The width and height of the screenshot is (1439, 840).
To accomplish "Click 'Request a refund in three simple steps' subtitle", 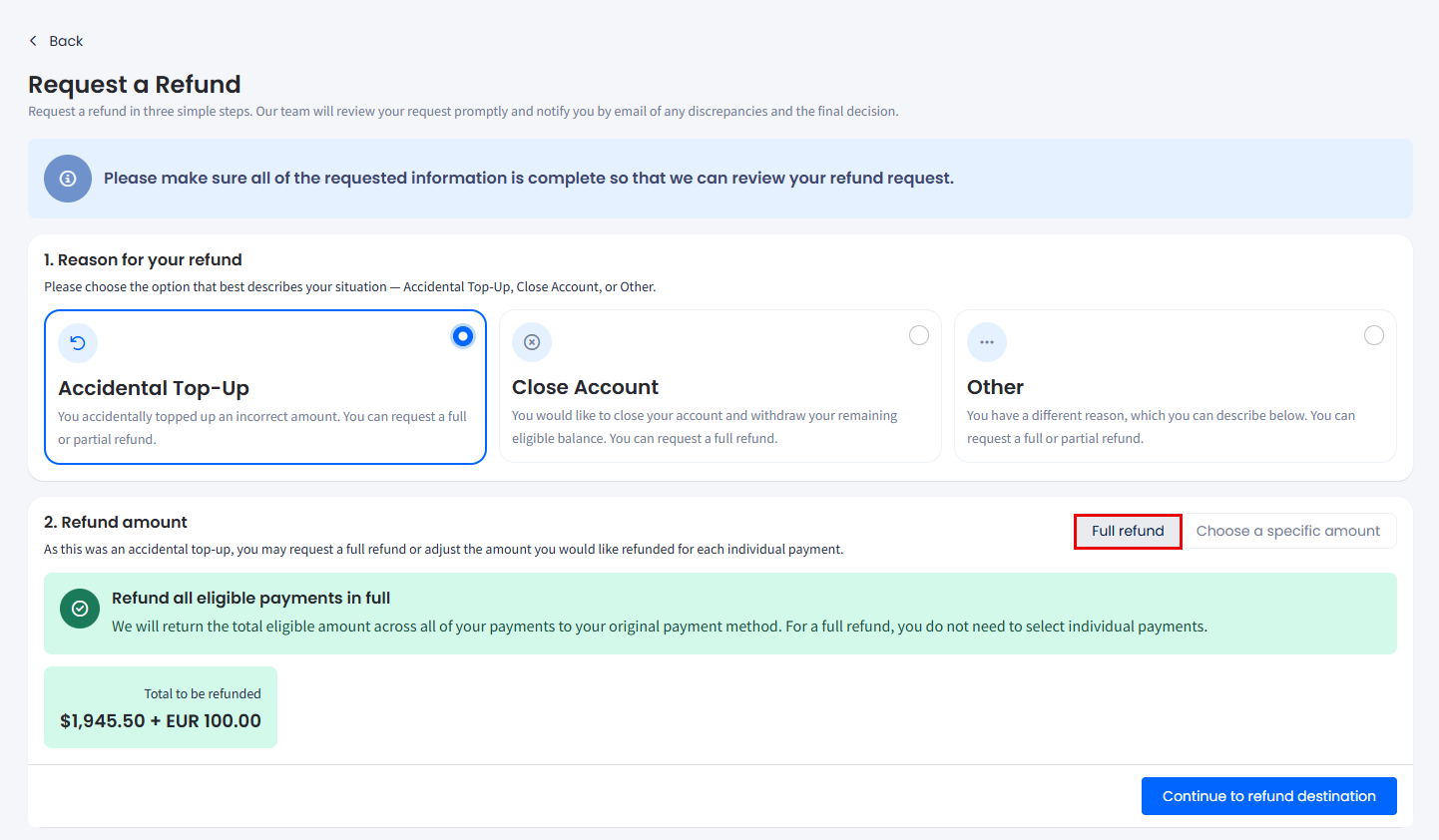I will coord(463,112).
